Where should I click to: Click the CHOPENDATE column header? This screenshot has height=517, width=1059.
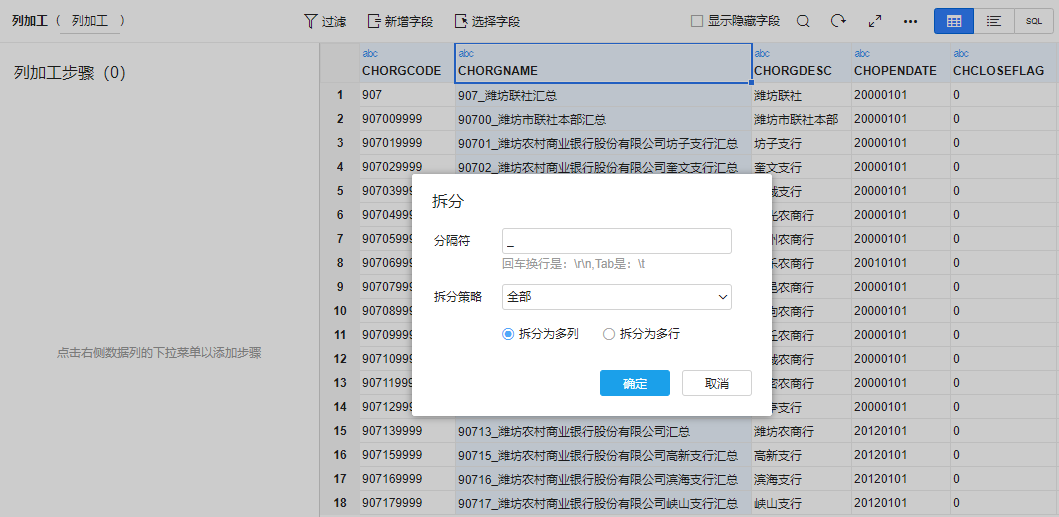coord(895,71)
